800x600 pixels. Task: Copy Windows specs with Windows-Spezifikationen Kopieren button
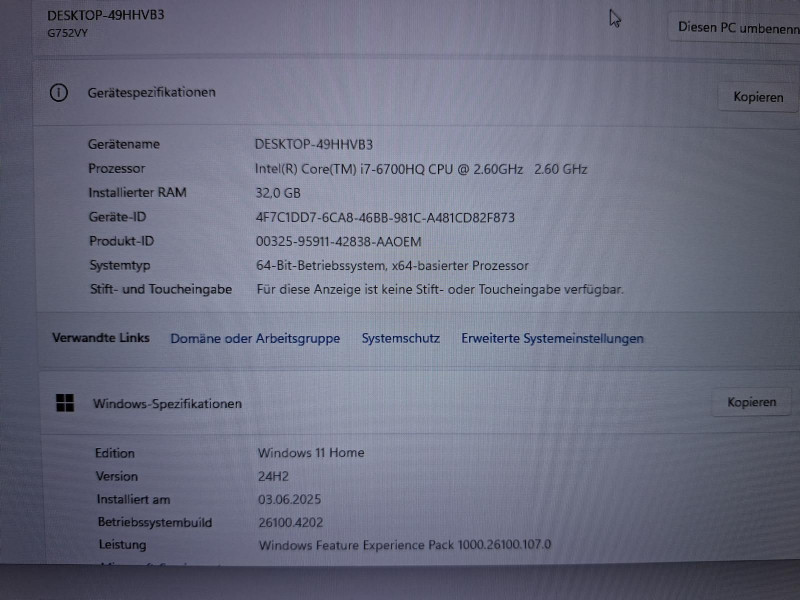(752, 402)
